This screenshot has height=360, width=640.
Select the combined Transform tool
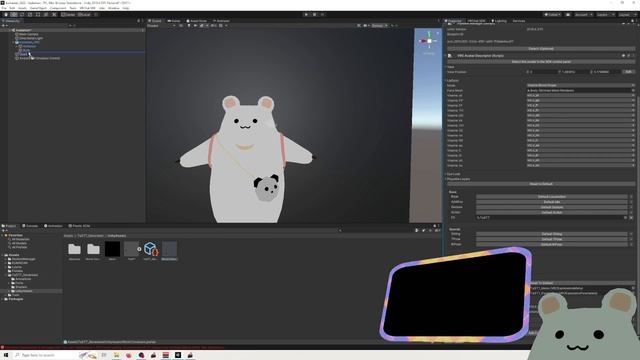(x=46, y=15)
